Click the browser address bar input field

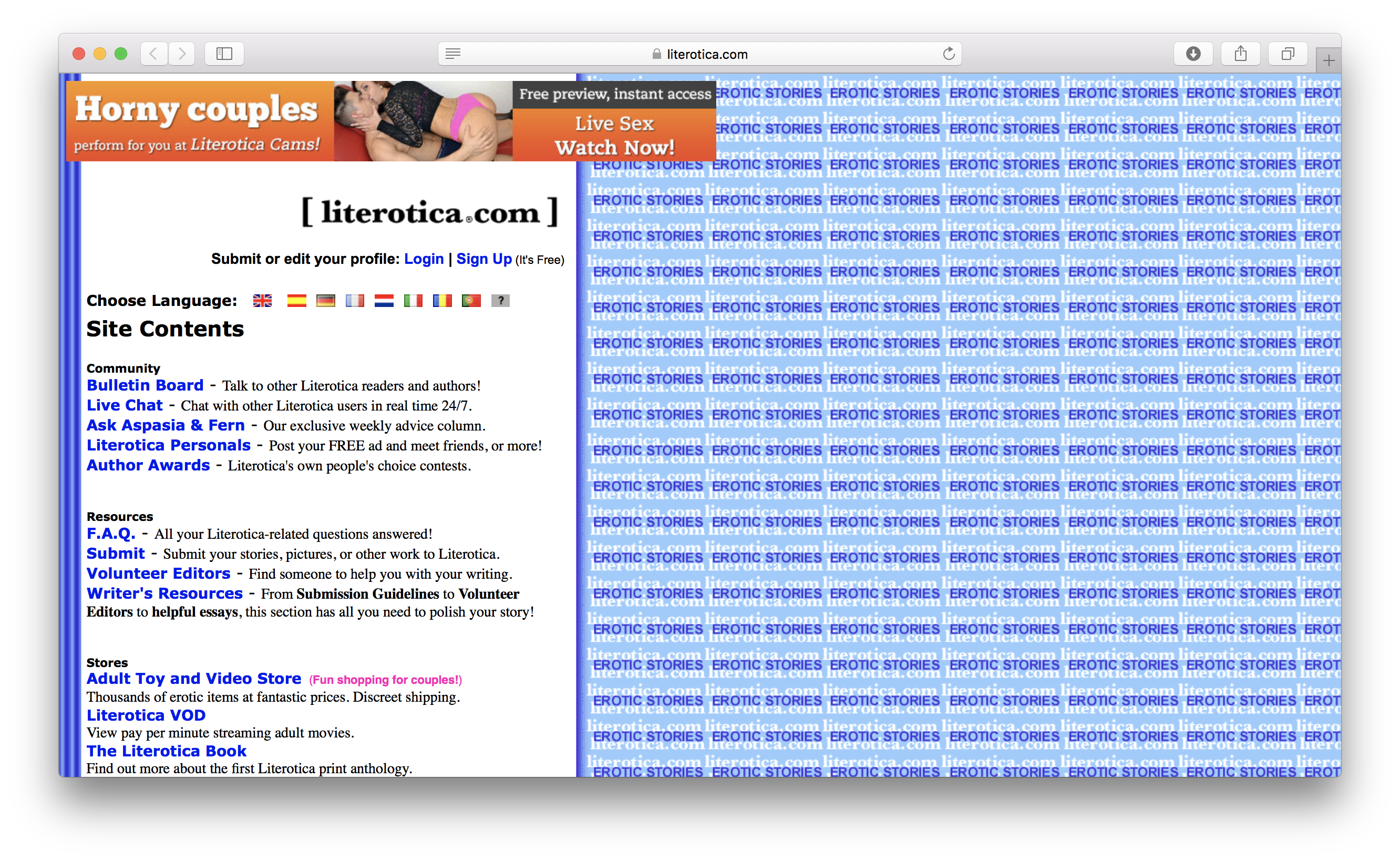click(700, 52)
